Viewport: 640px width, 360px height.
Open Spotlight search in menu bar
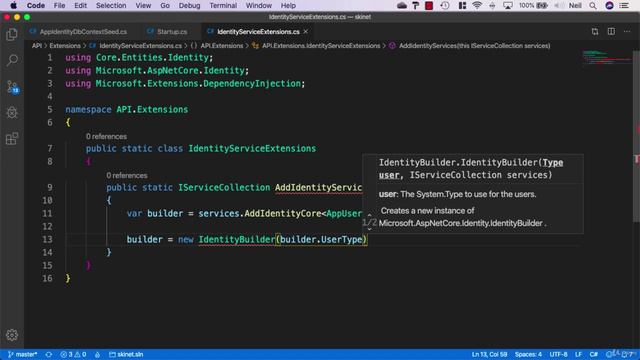[x=593, y=5]
